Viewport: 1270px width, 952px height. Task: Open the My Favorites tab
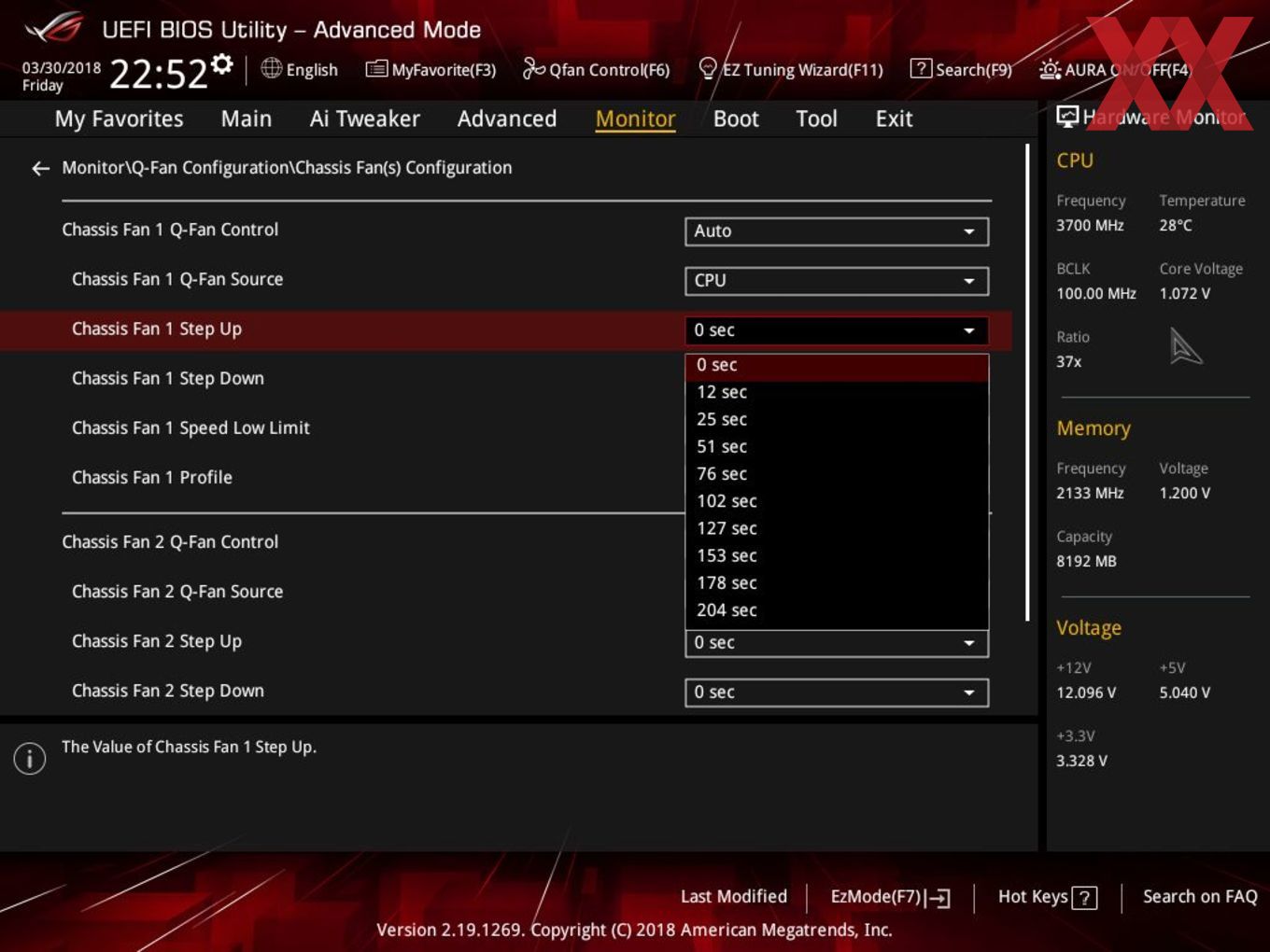click(119, 119)
